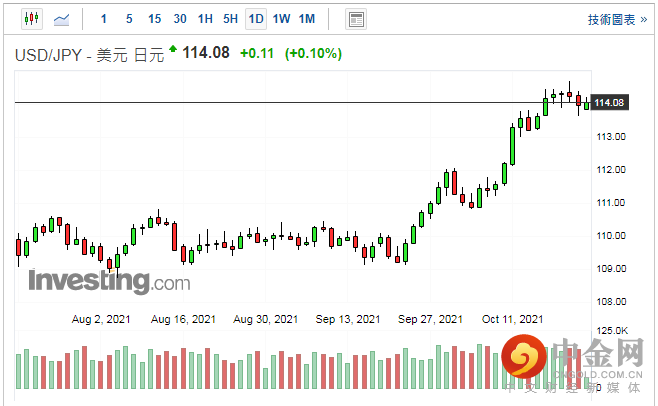Viewport: 658px width, 406px height.
Task: Click the 108.00 price axis label
Action: point(611,301)
